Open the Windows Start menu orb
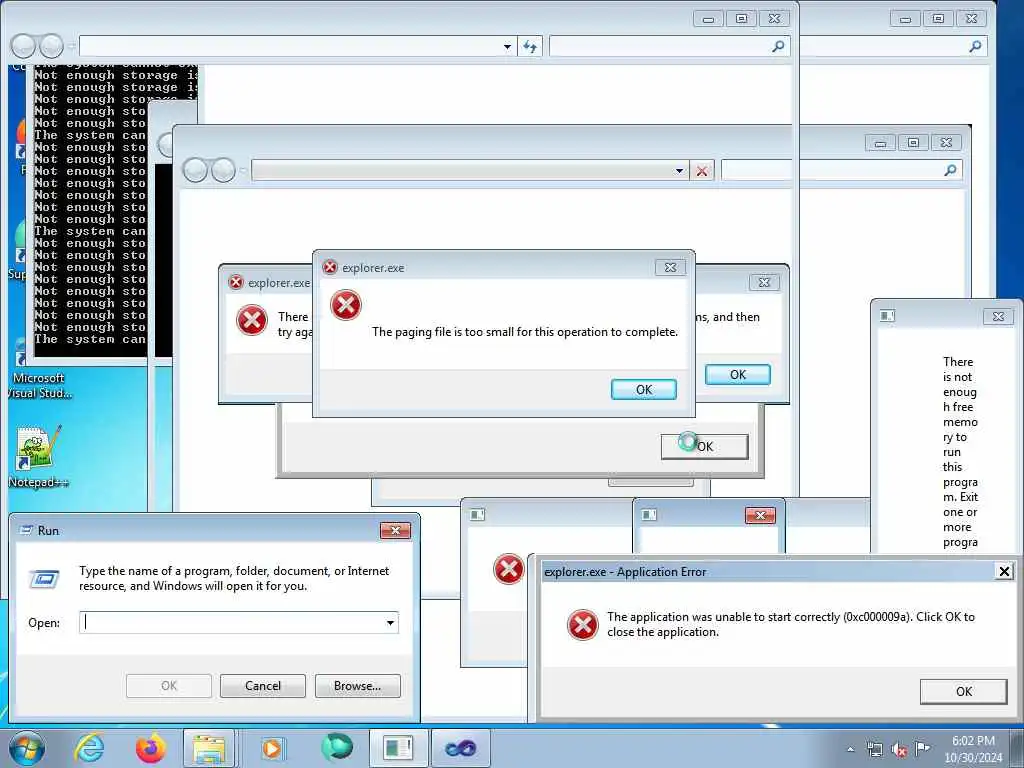Screen dimensions: 1024x768 pos(27,748)
